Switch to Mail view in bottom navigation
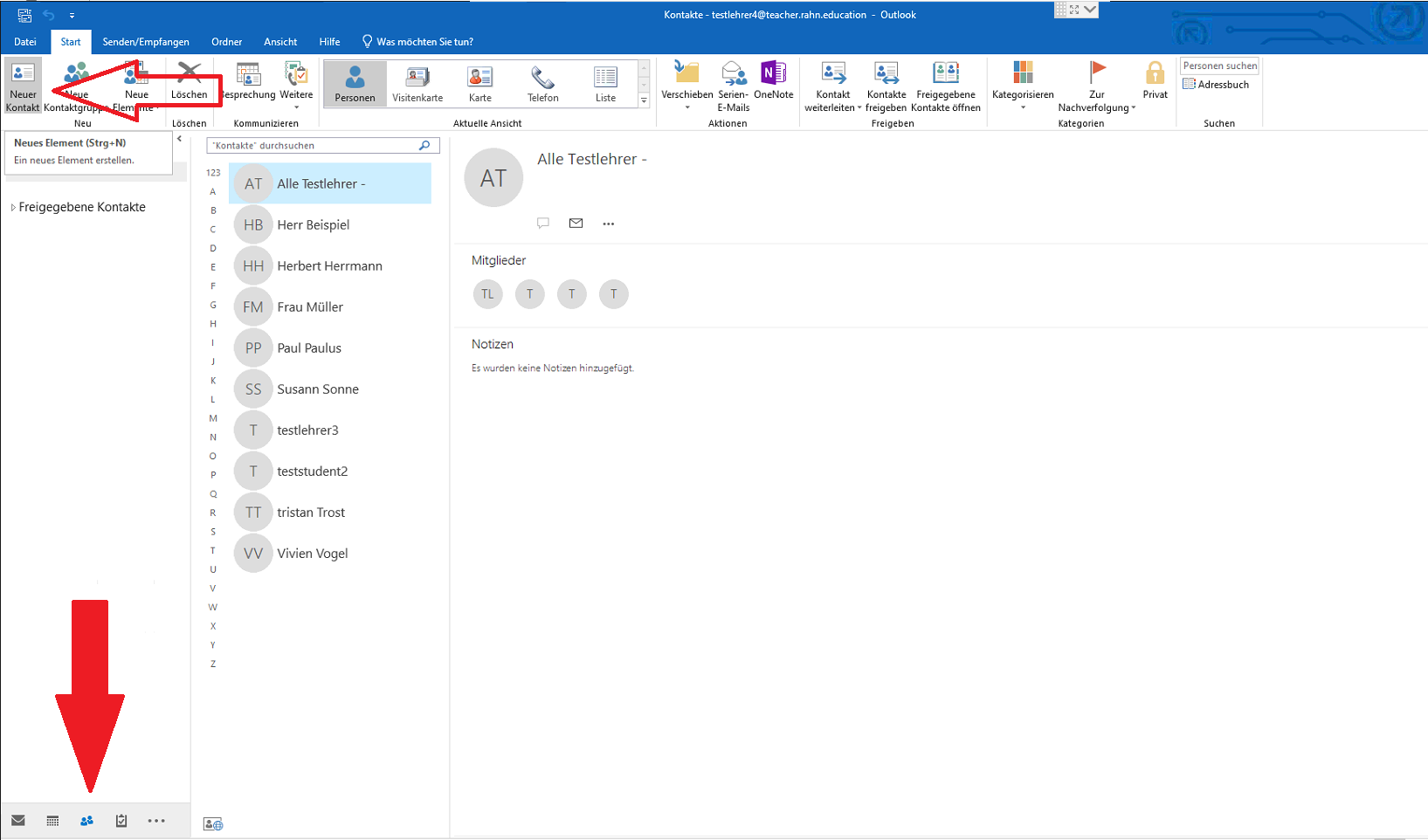This screenshot has height=840, width=1428. tap(18, 821)
